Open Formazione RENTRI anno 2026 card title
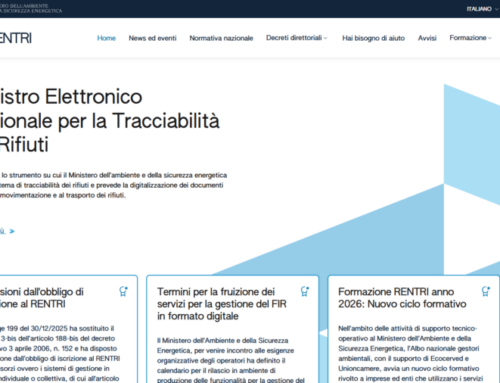The height and width of the screenshot is (383, 500). point(402,298)
